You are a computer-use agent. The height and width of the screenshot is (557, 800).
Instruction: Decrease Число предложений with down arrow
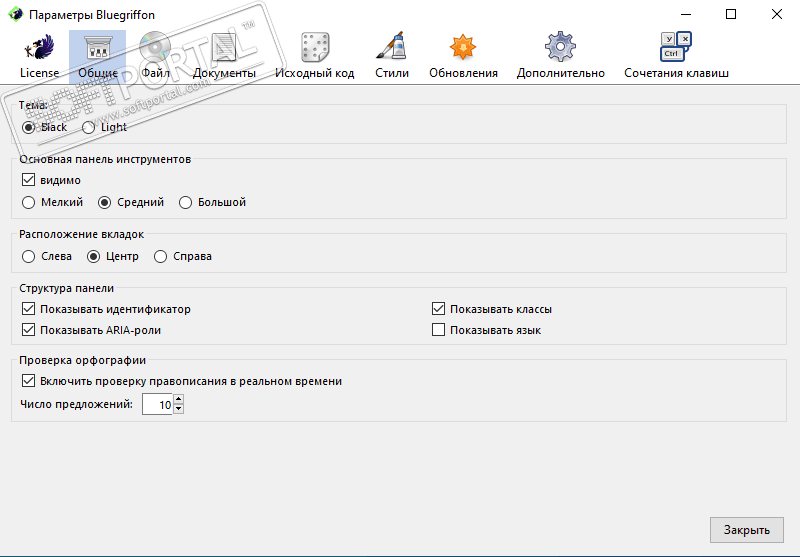click(x=179, y=409)
